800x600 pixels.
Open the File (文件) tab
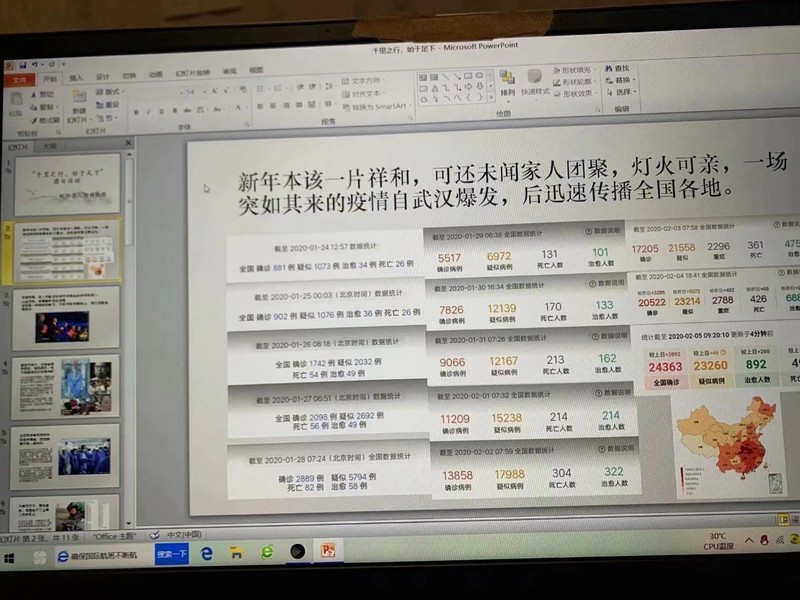pos(19,78)
